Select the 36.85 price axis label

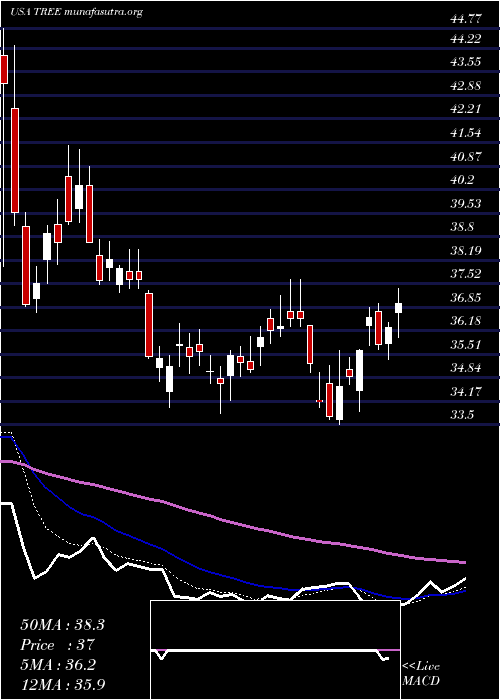[465, 298]
